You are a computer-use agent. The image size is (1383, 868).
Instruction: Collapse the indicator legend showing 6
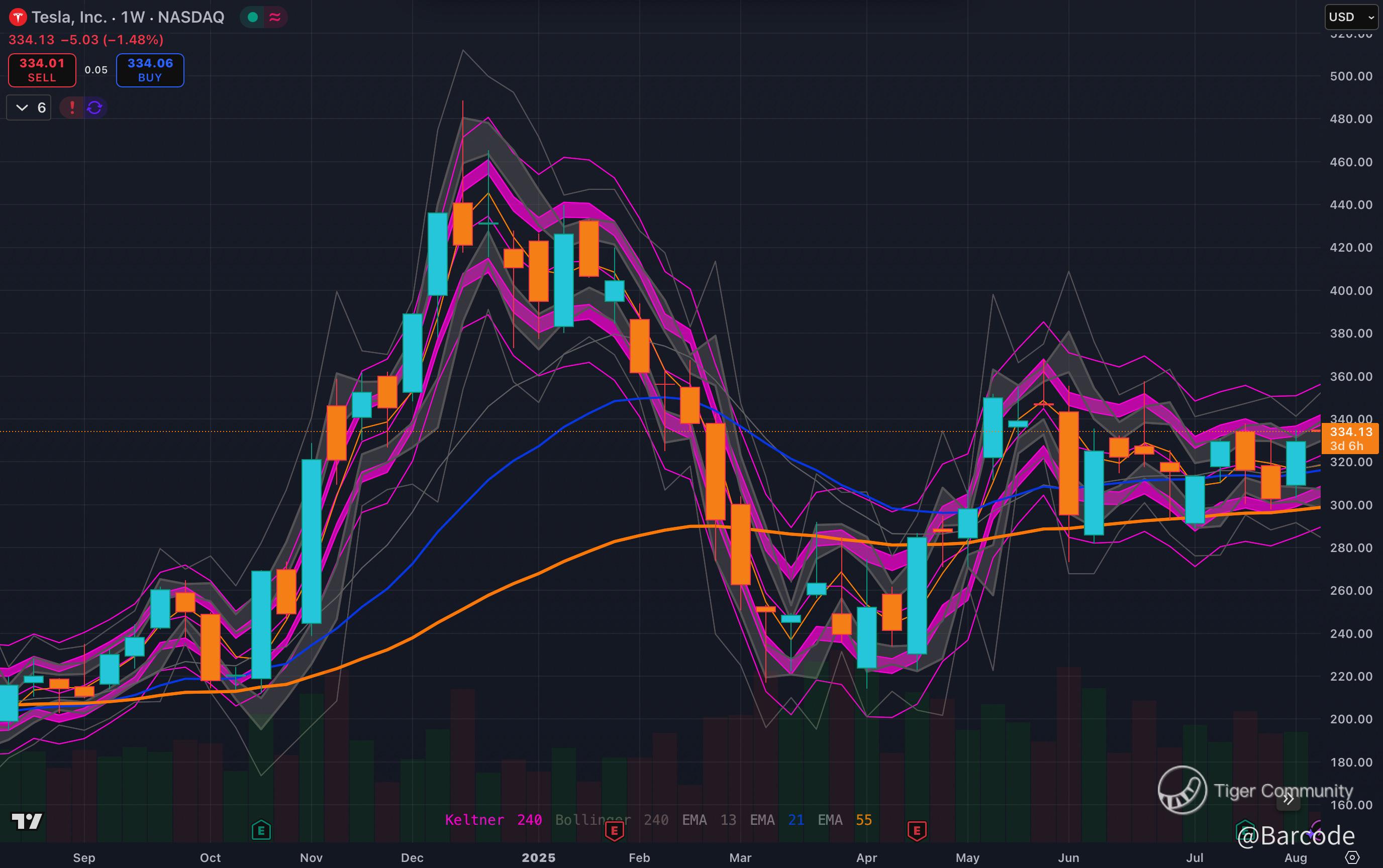tap(29, 107)
